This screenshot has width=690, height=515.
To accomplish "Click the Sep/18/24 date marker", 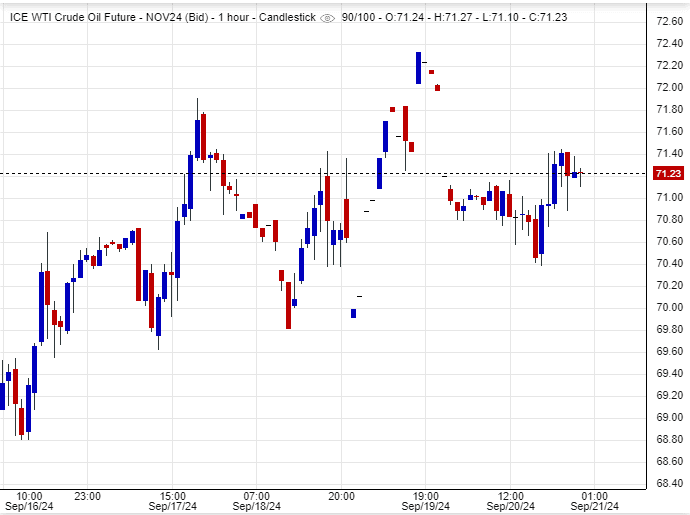I will (x=256, y=506).
